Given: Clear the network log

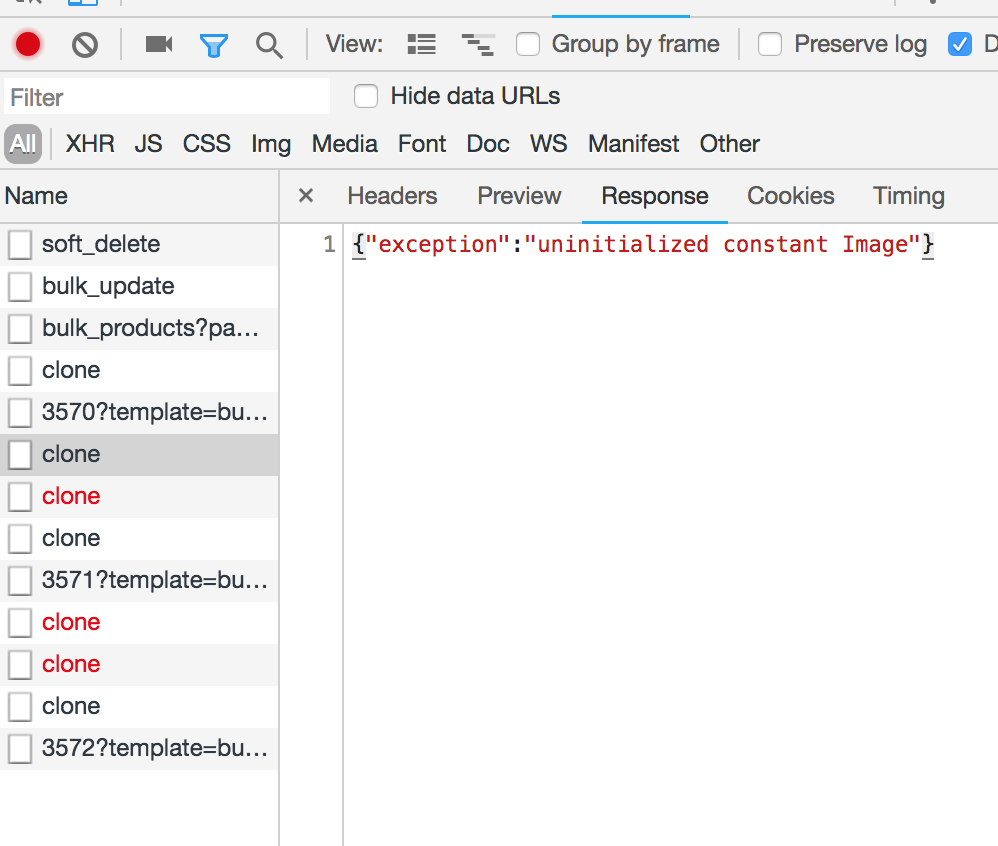Looking at the screenshot, I should coord(85,45).
